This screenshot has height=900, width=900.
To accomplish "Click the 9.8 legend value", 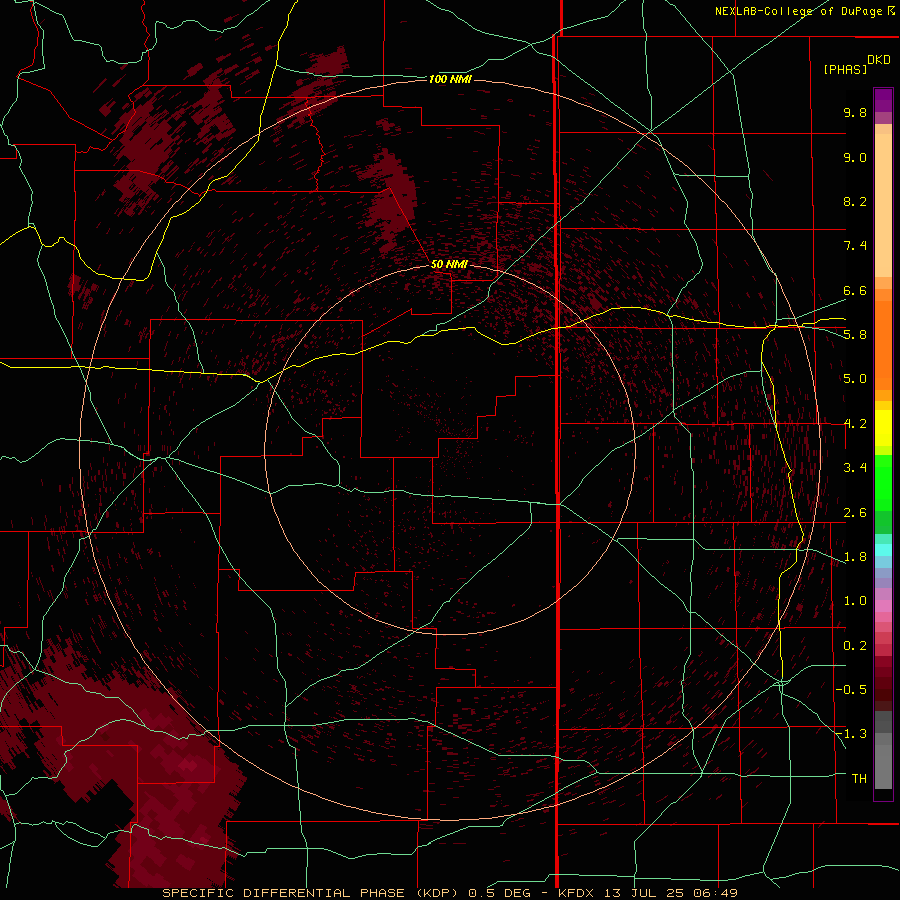I will (855, 112).
